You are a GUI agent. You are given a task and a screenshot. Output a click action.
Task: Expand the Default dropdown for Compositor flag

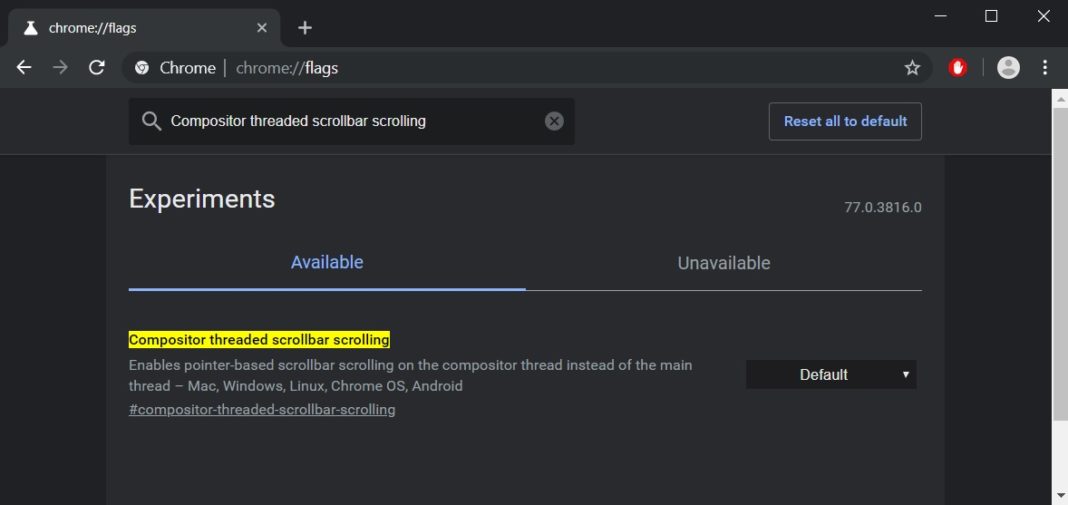(x=831, y=375)
